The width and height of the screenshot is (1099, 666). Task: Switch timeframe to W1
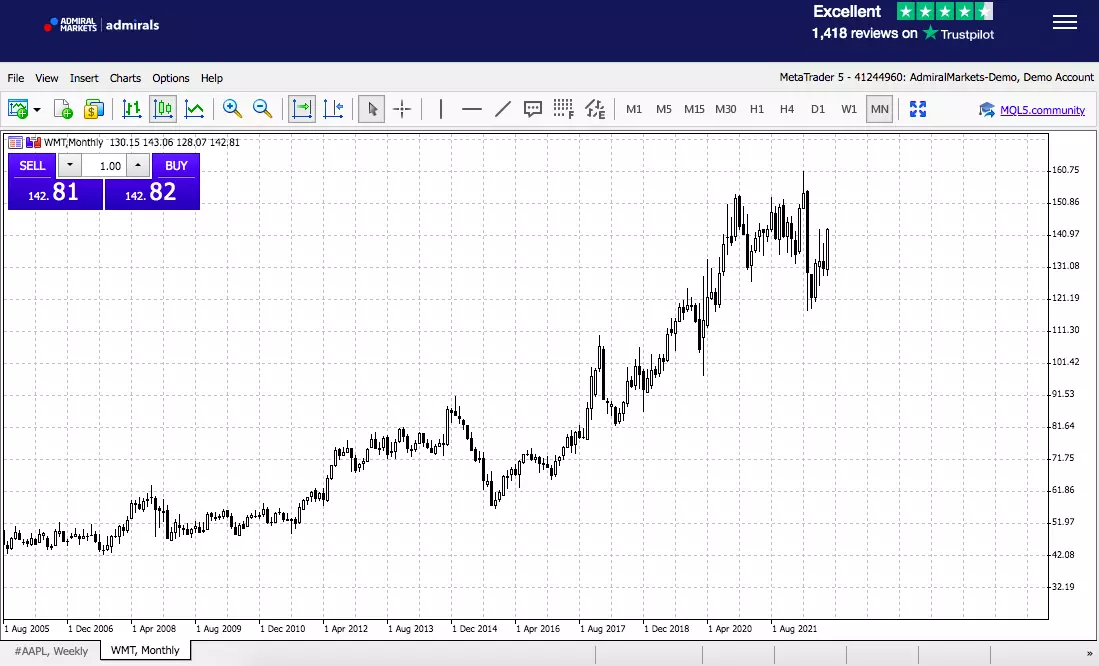849,109
